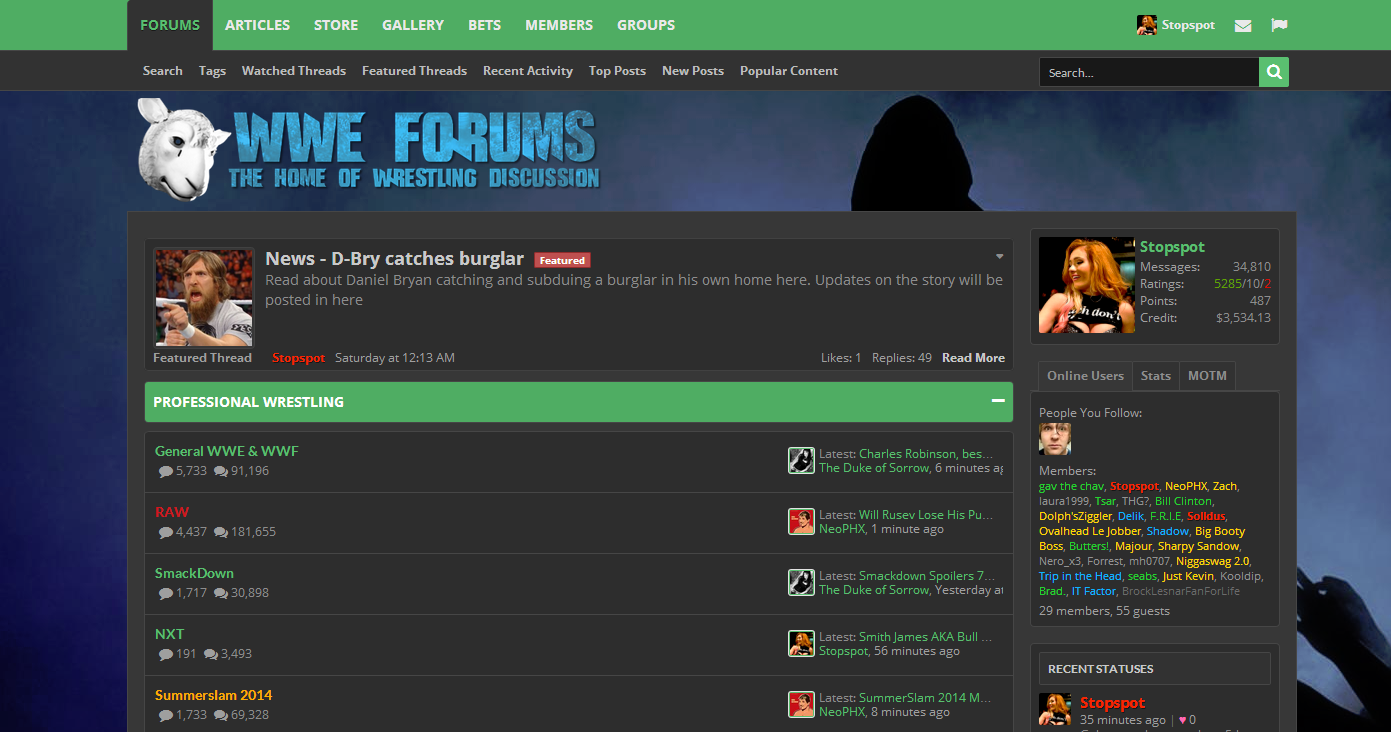The image size is (1391, 732).
Task: Open member Dolph'sZiggler profile
Action: 1075,516
